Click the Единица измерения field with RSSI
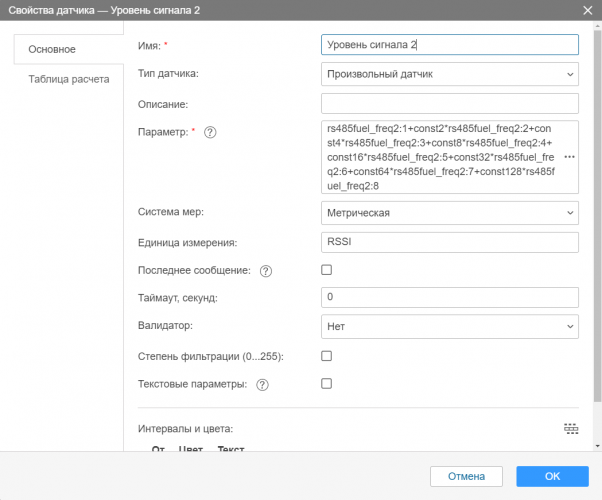Screen dimensions: 602x500 pyautogui.click(x=450, y=242)
